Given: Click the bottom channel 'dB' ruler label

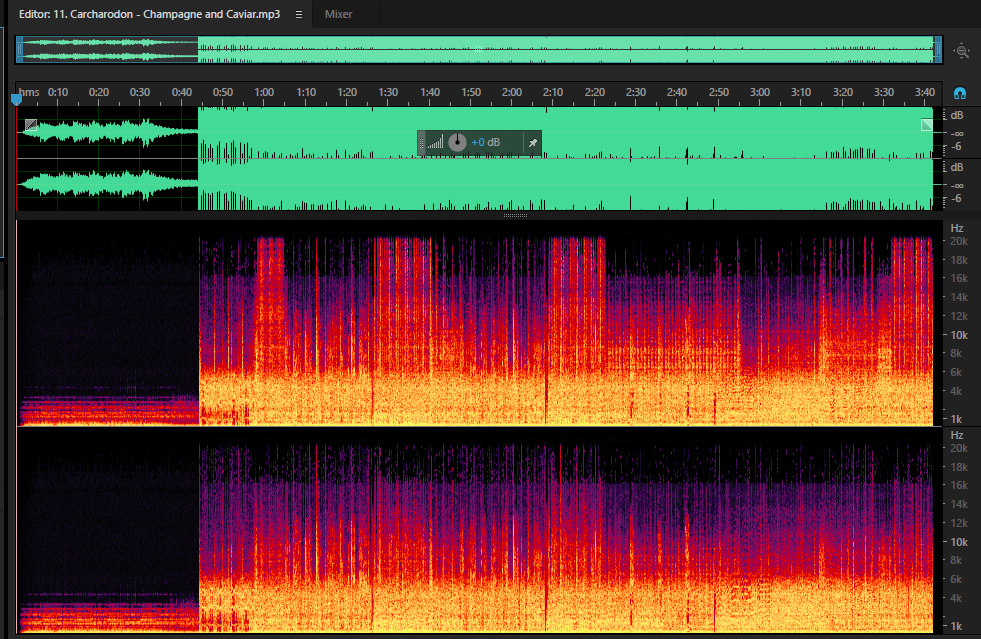Looking at the screenshot, I should point(957,168).
